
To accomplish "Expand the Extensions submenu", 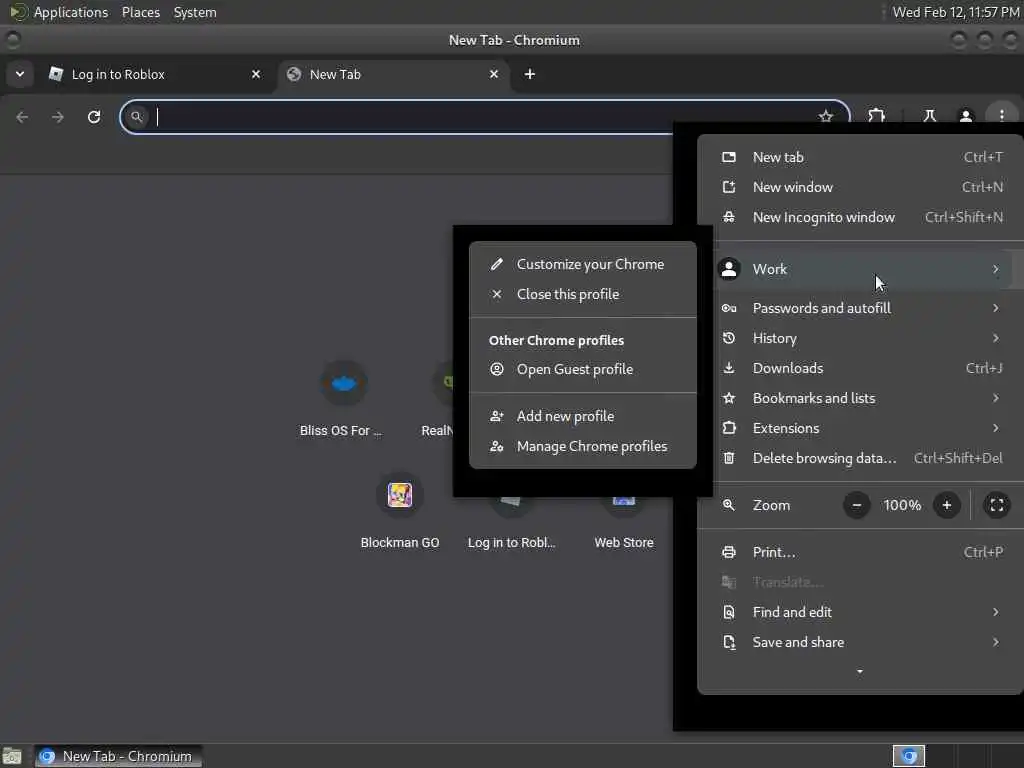I will click(862, 428).
